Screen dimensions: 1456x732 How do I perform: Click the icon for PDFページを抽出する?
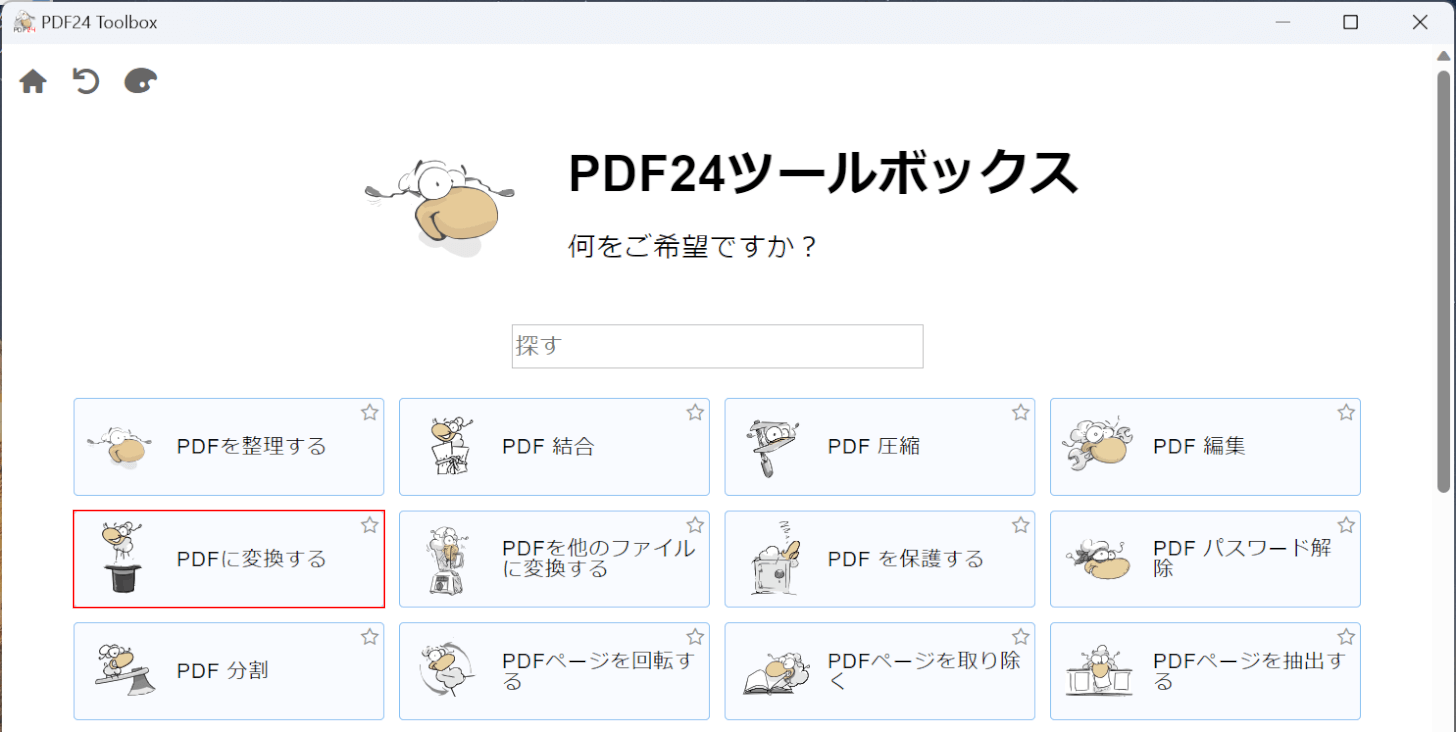pos(1098,671)
